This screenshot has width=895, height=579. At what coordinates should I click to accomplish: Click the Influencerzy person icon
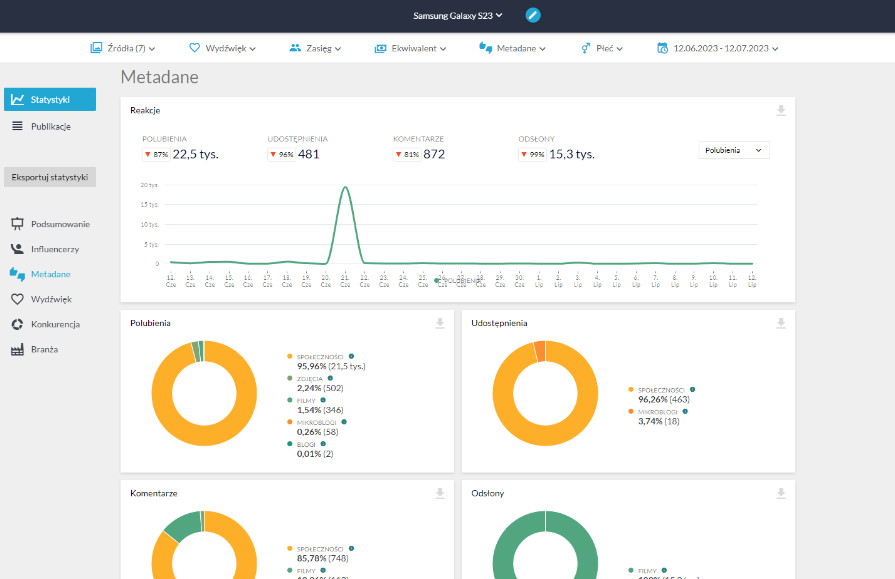pos(18,249)
